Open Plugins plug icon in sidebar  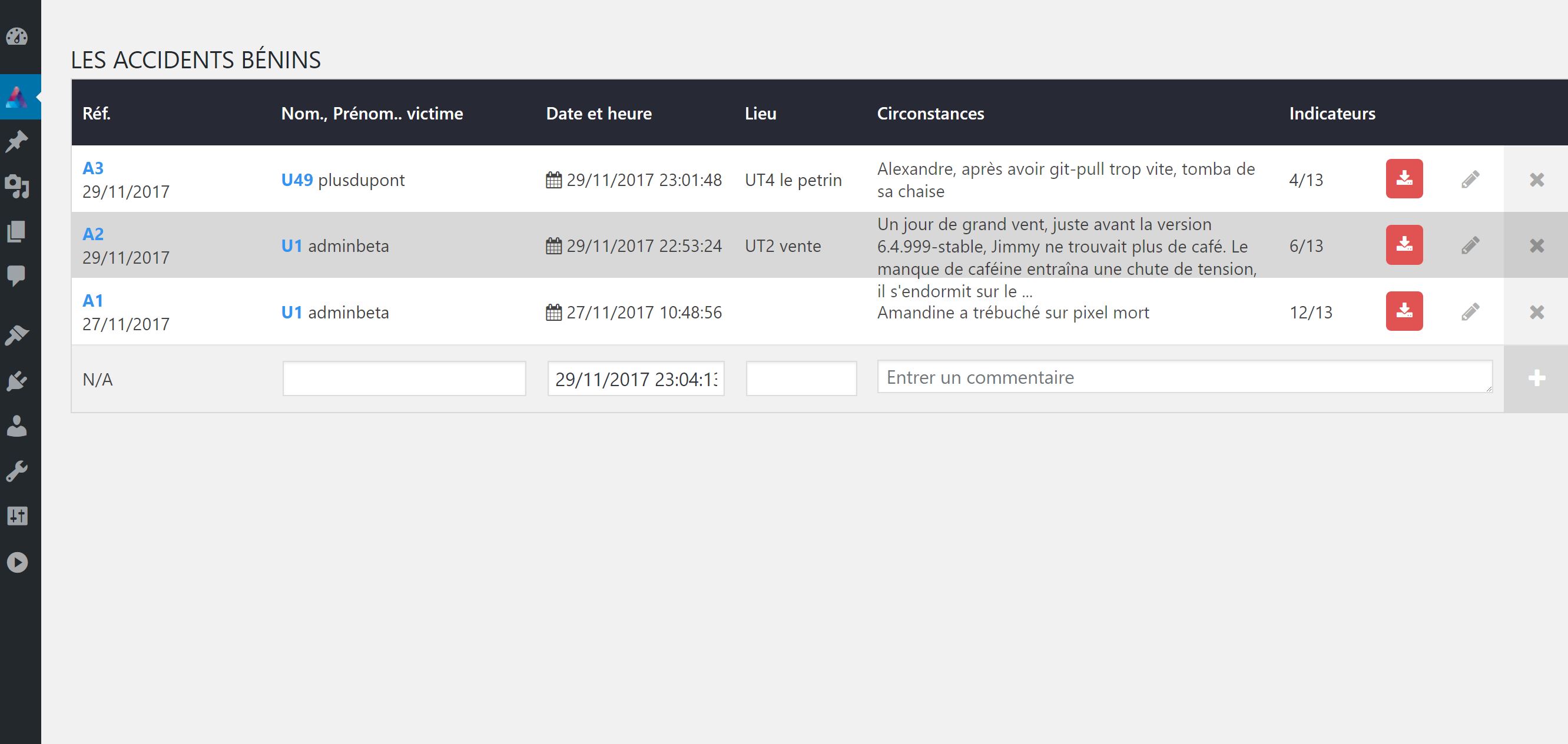pyautogui.click(x=17, y=381)
